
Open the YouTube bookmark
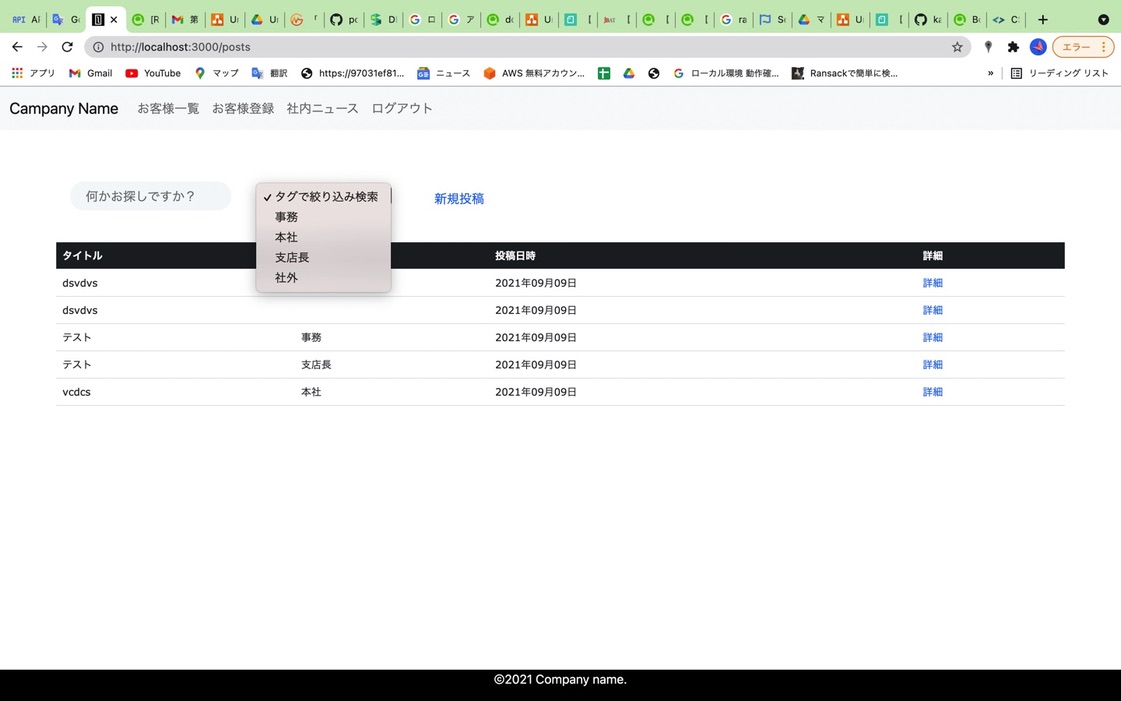coord(153,73)
